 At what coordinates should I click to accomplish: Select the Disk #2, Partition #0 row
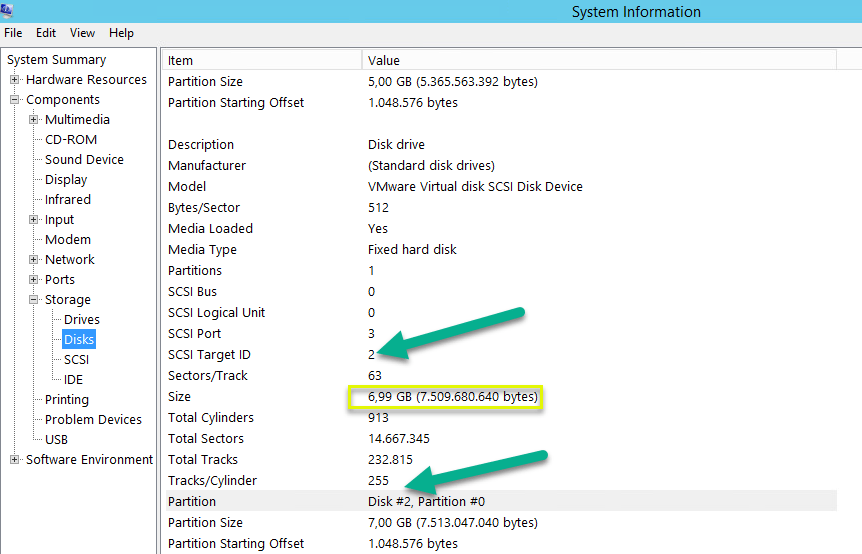[x=426, y=502]
